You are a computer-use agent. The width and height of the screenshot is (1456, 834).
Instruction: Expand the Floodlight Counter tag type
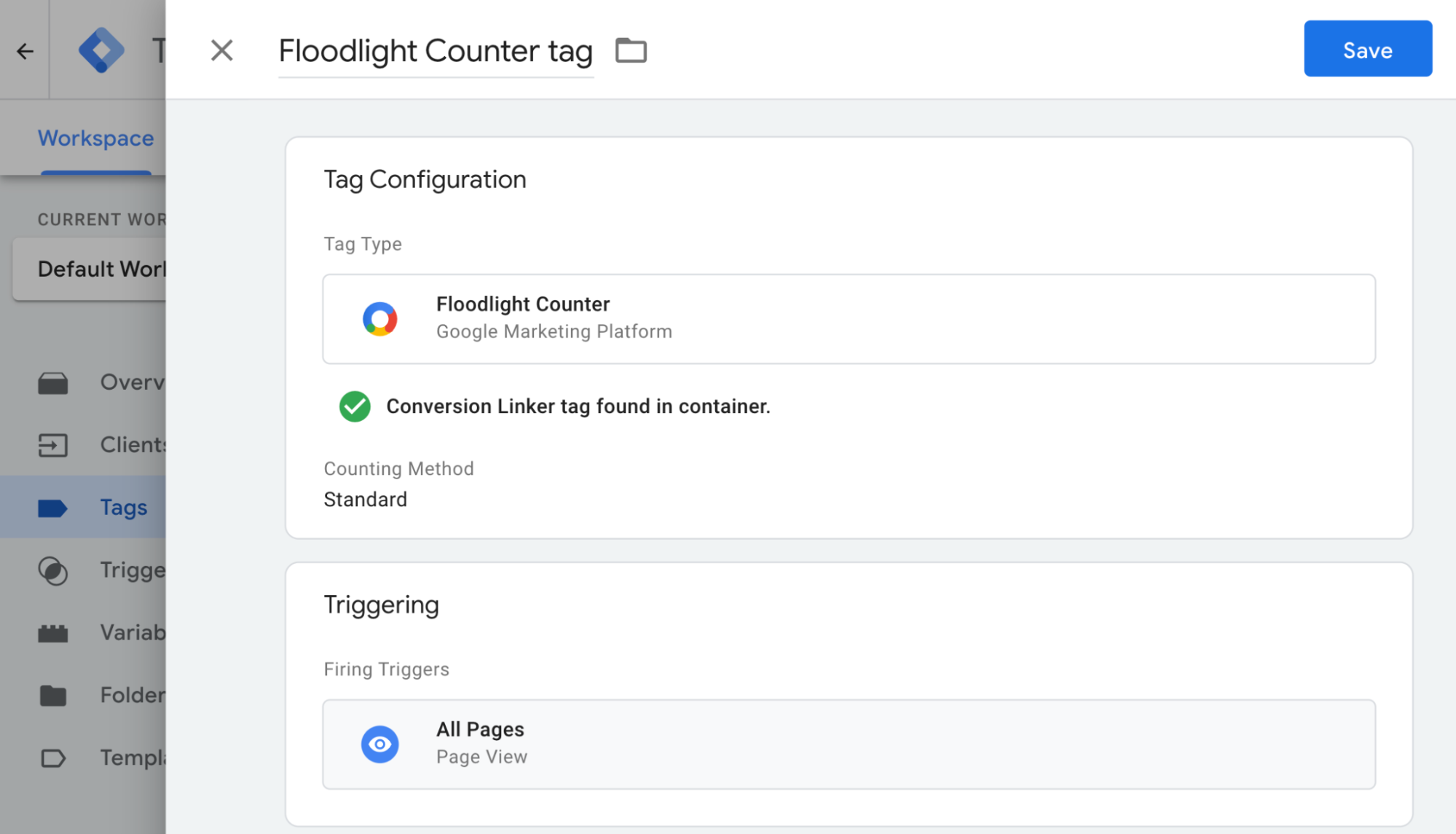(x=849, y=318)
